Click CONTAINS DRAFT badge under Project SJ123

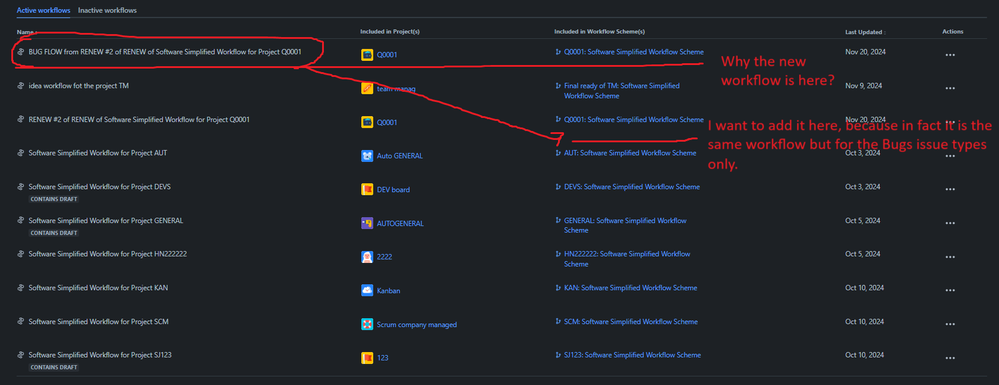tap(54, 367)
